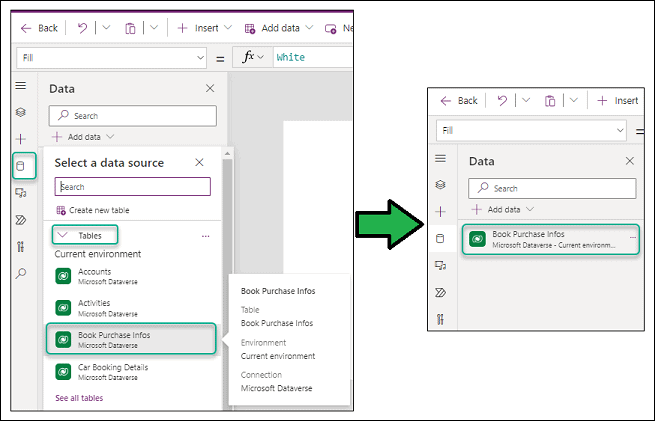Viewport: 655px width, 421px height.
Task: Open Add data menu in top toolbar
Action: coord(279,28)
